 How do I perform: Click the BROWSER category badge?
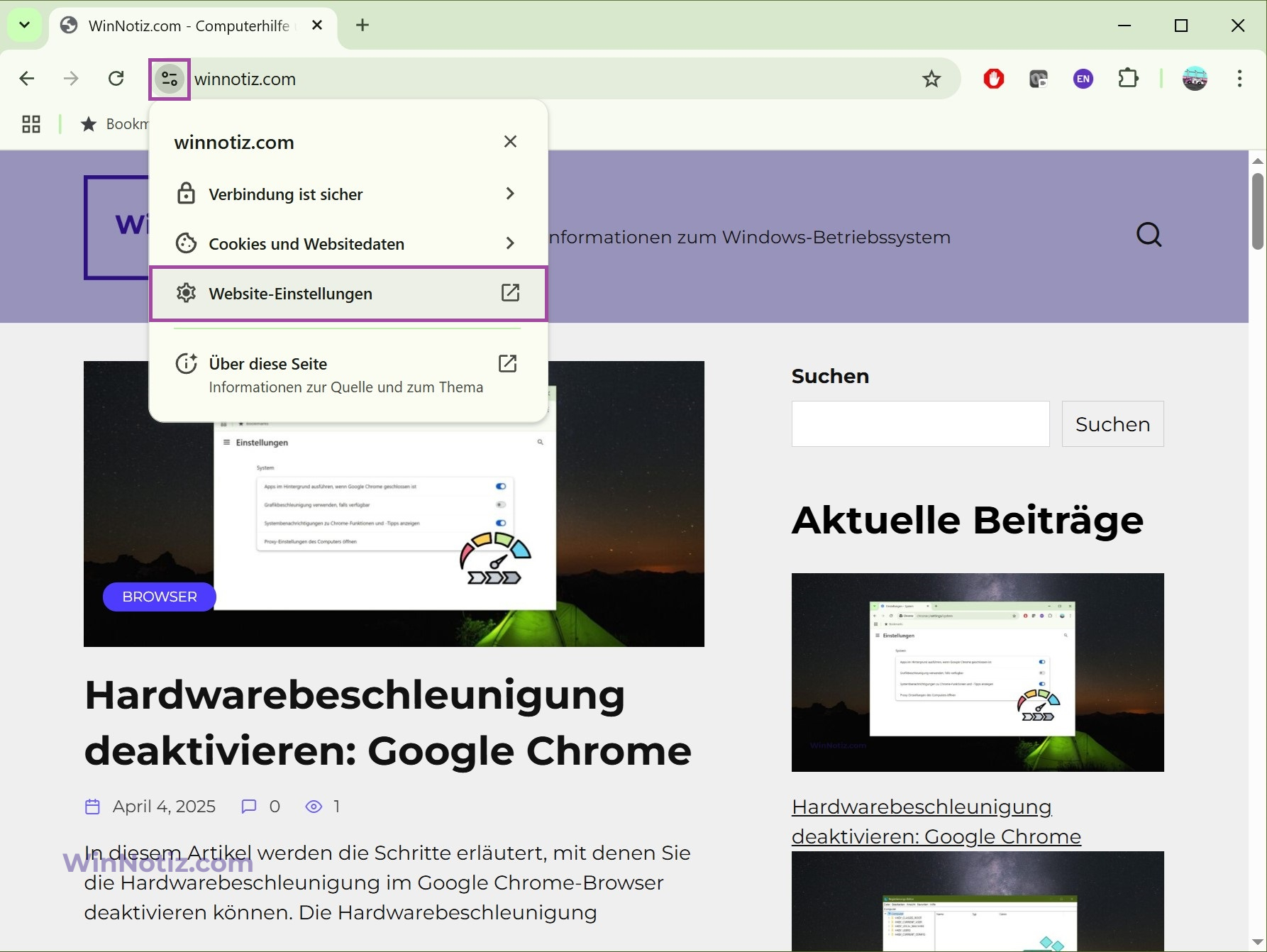(160, 597)
